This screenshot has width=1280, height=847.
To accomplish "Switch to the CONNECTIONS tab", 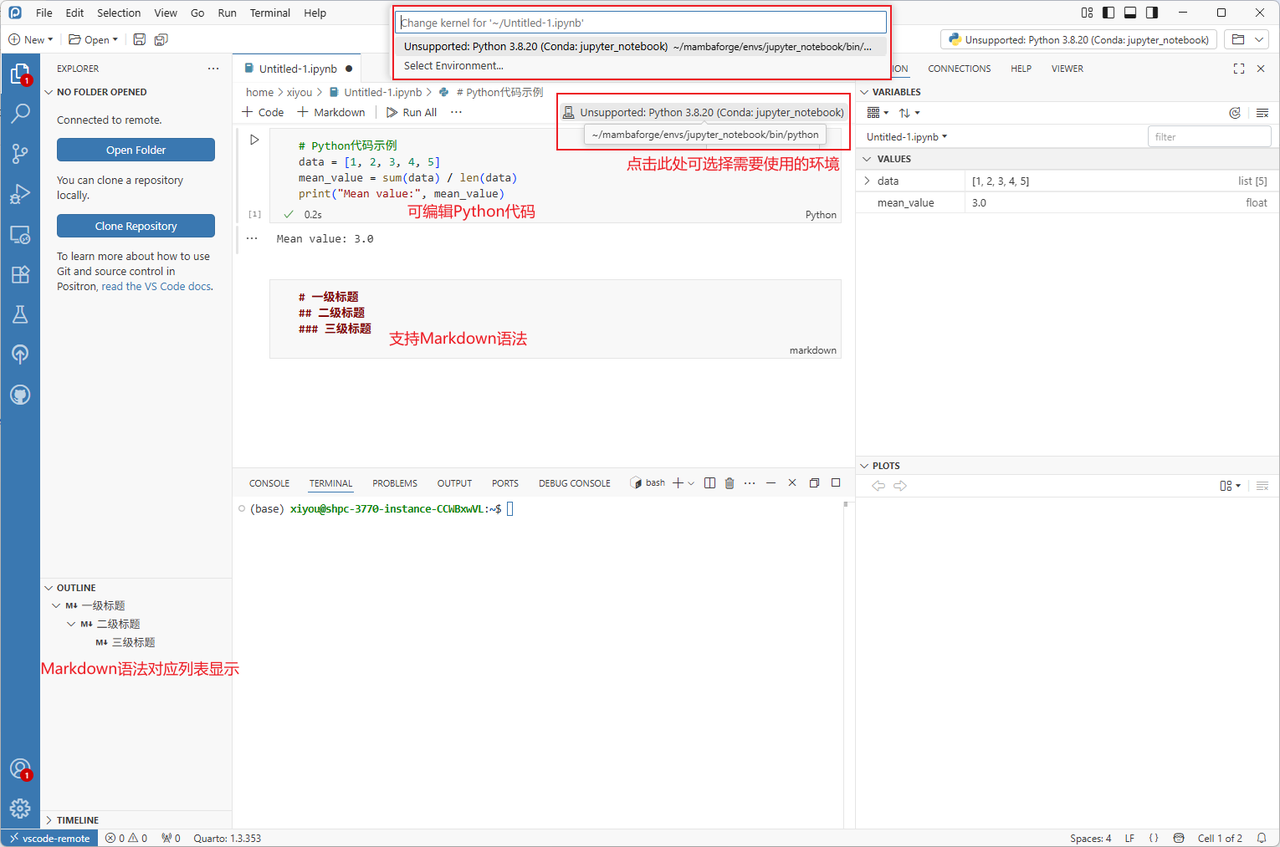I will click(959, 69).
